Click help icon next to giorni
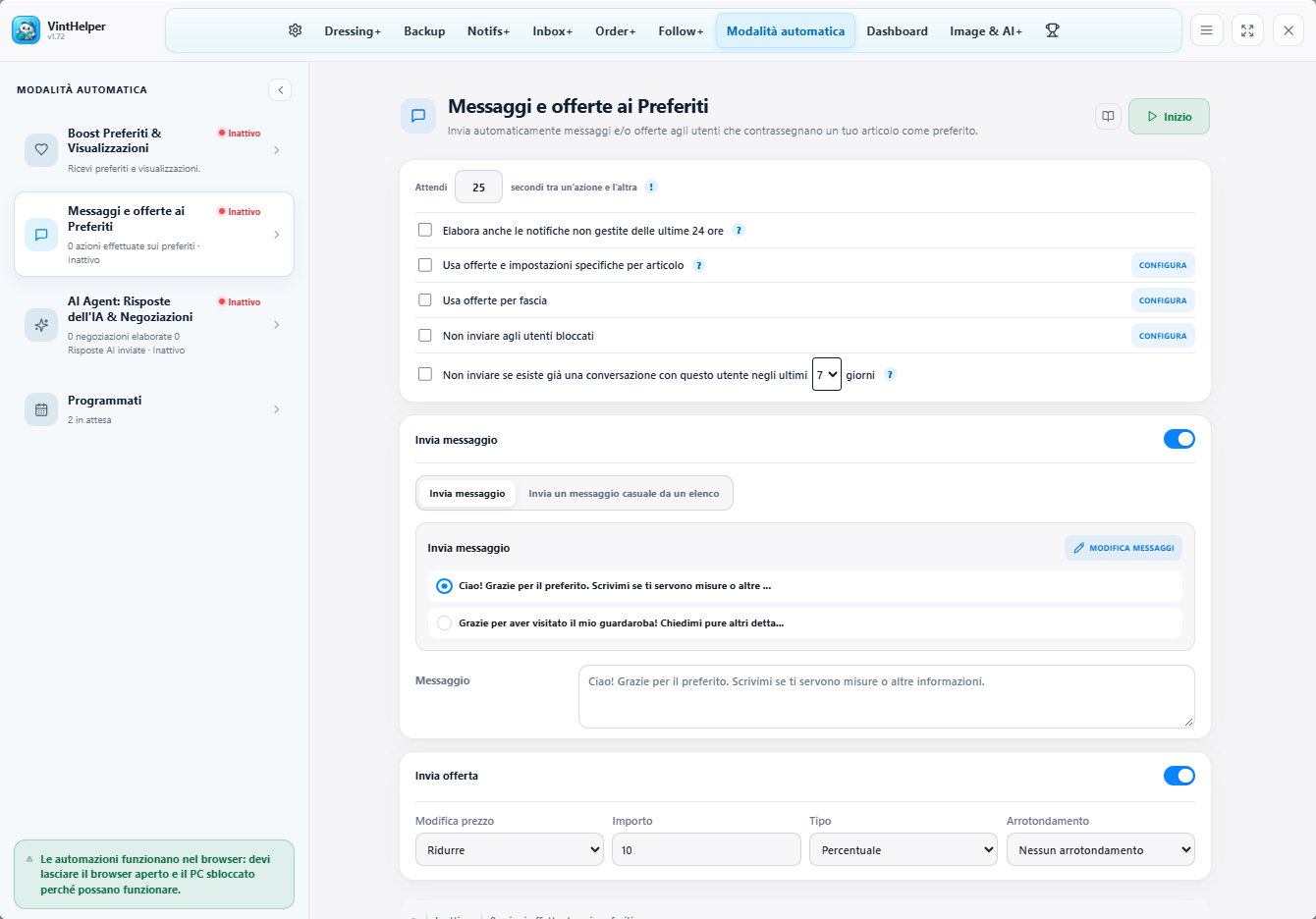This screenshot has width=1316, height=919. pos(890,374)
